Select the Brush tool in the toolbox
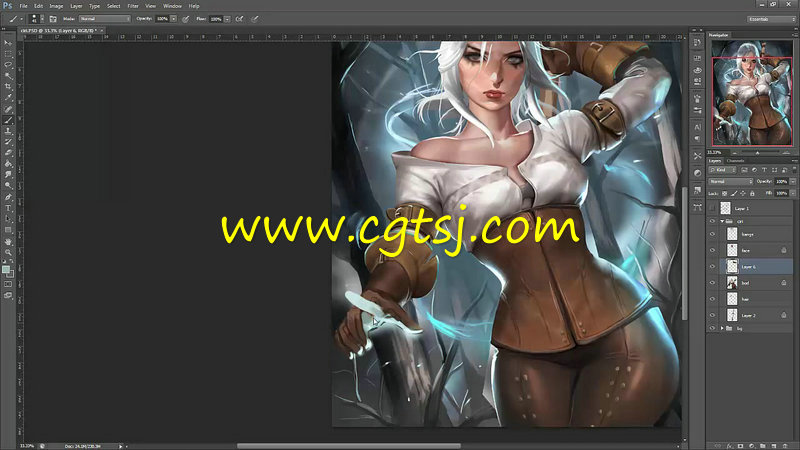The width and height of the screenshot is (800, 450). [x=8, y=120]
